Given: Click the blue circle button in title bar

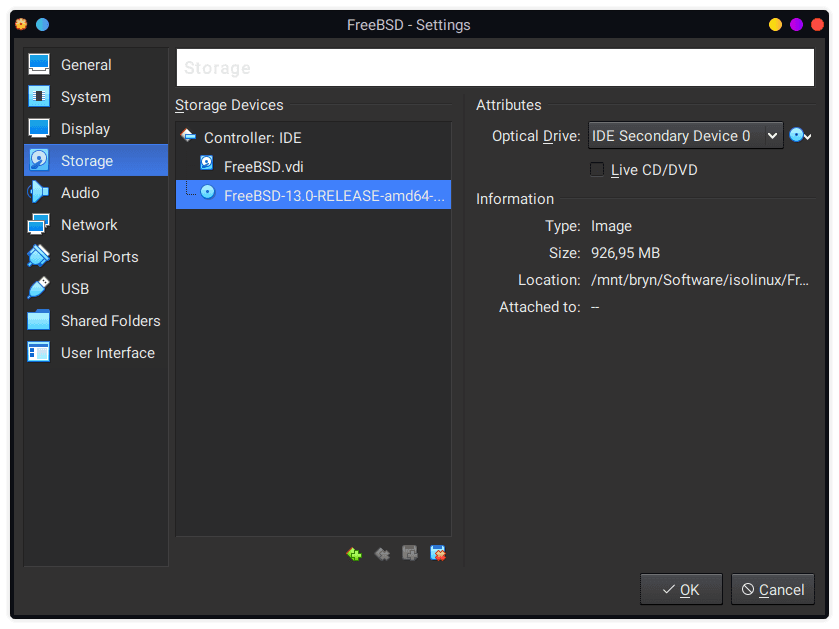Looking at the screenshot, I should [42, 25].
